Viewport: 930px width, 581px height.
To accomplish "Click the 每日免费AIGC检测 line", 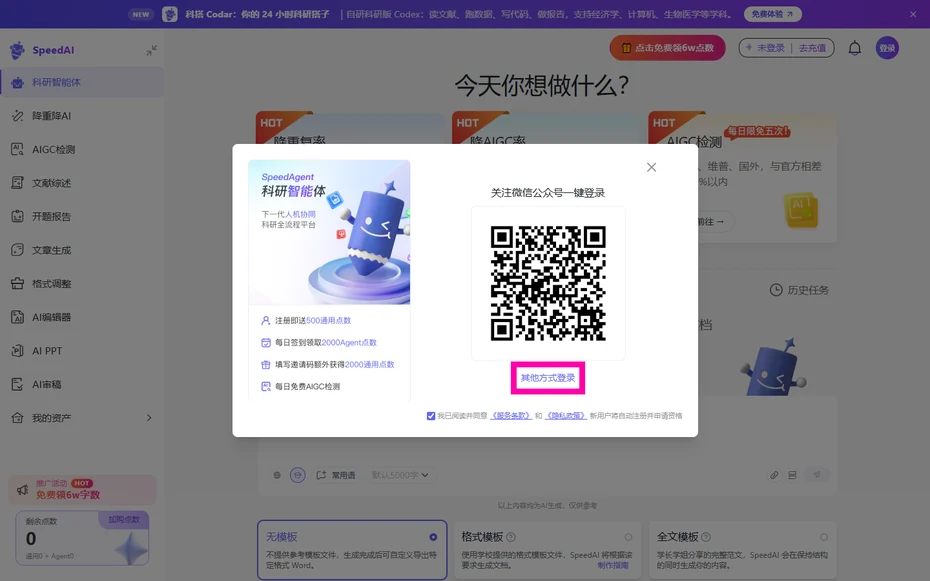I will tap(301, 387).
